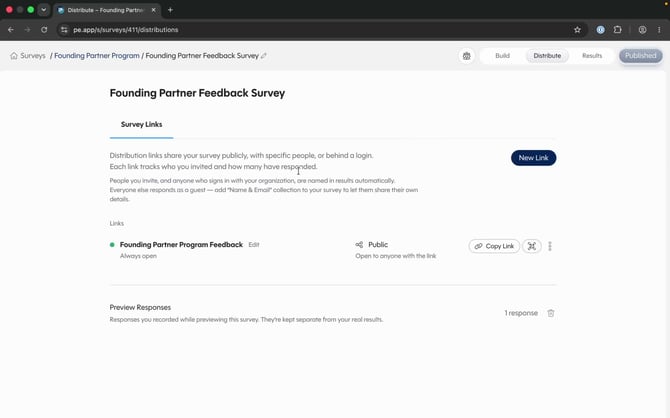Open the browser extensions puzzle icon
This screenshot has height=418, width=670.
(617, 30)
